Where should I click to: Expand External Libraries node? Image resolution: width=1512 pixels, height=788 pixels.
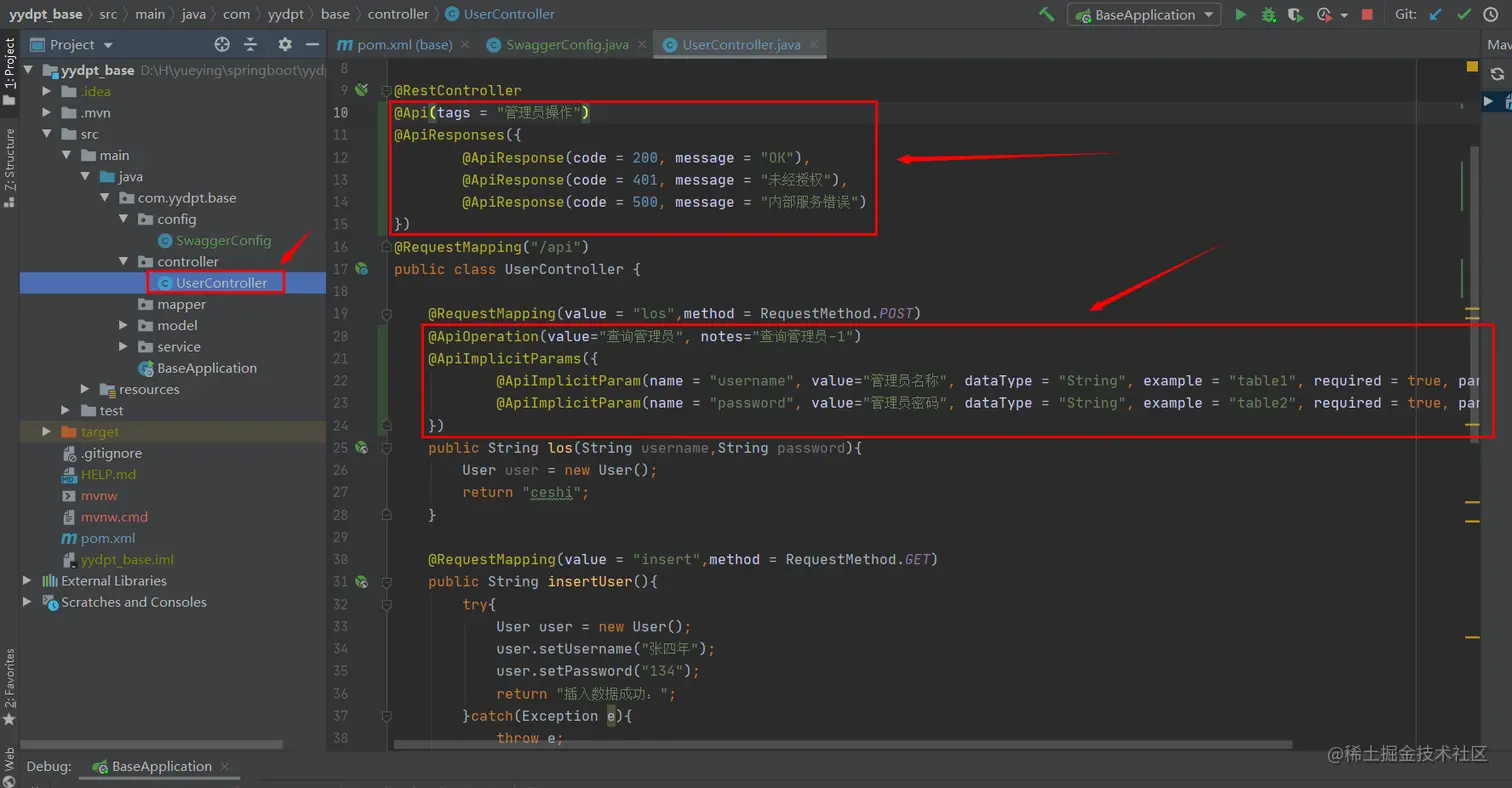(28, 581)
